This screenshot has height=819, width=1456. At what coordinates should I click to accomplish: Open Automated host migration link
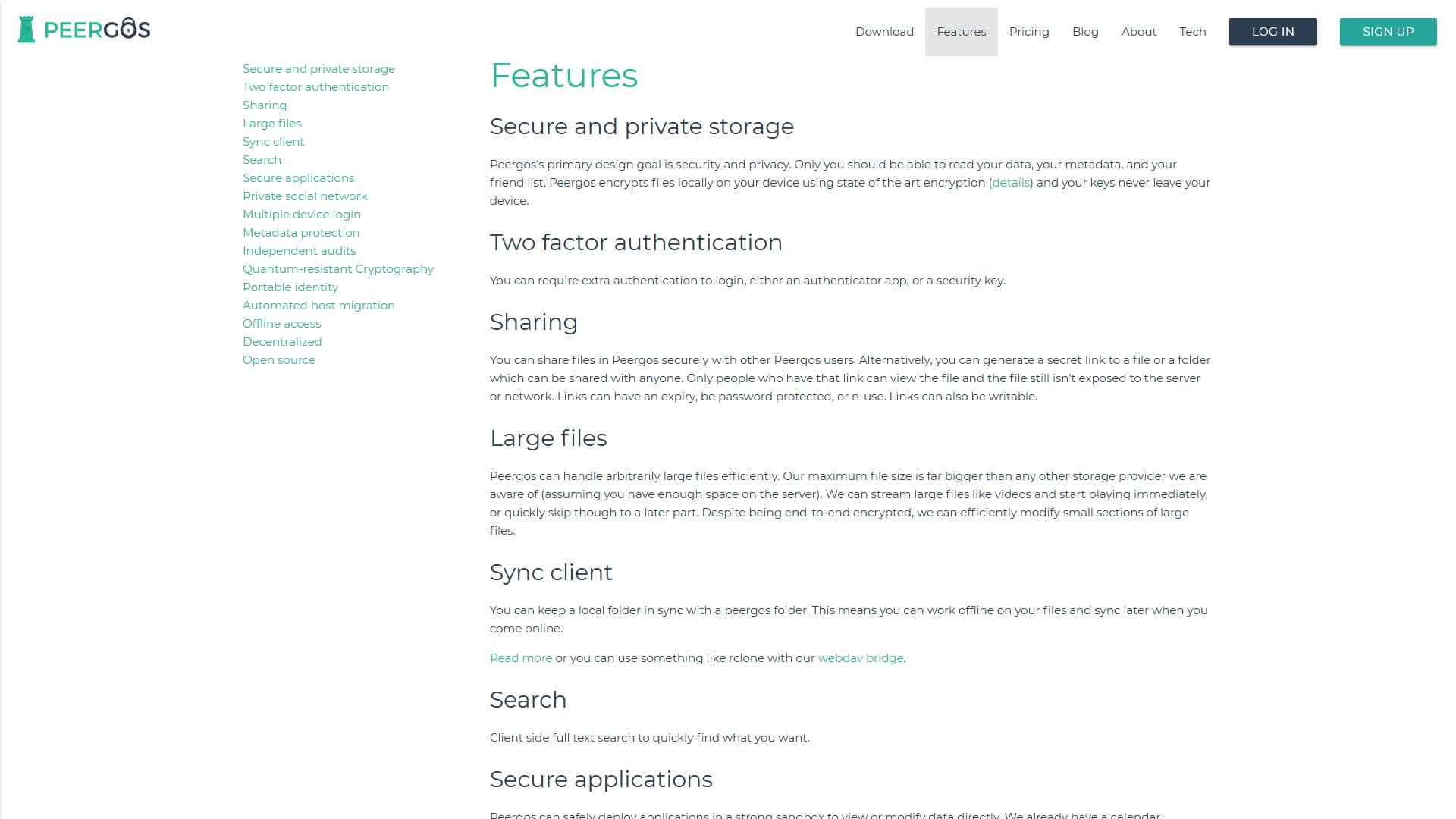(318, 306)
